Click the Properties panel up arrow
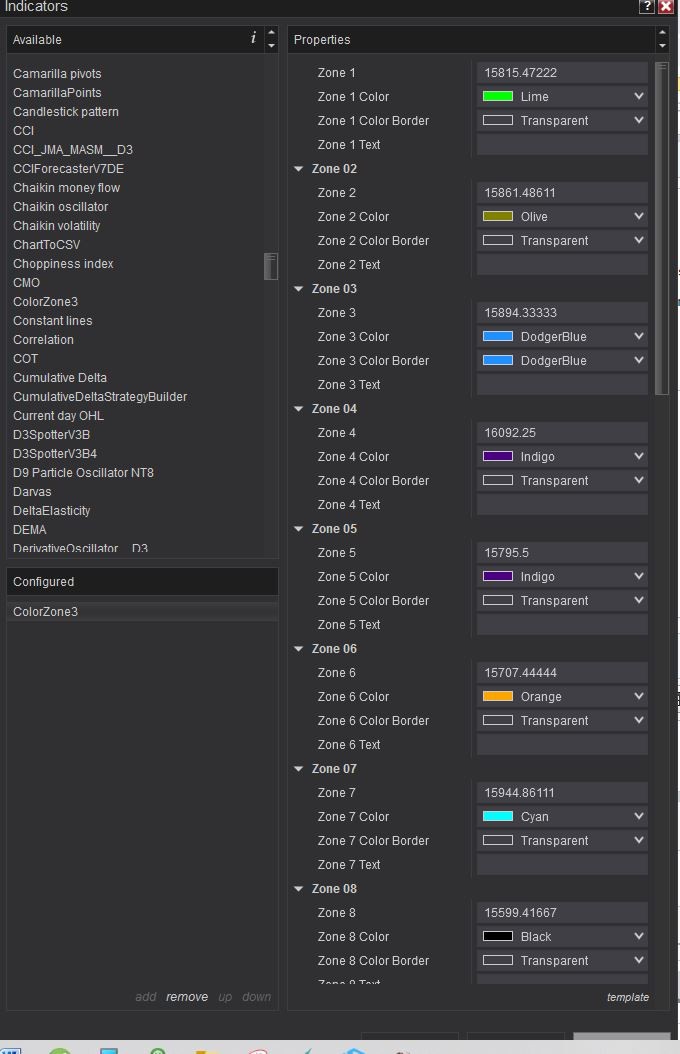The height and width of the screenshot is (1054, 680). point(662,34)
